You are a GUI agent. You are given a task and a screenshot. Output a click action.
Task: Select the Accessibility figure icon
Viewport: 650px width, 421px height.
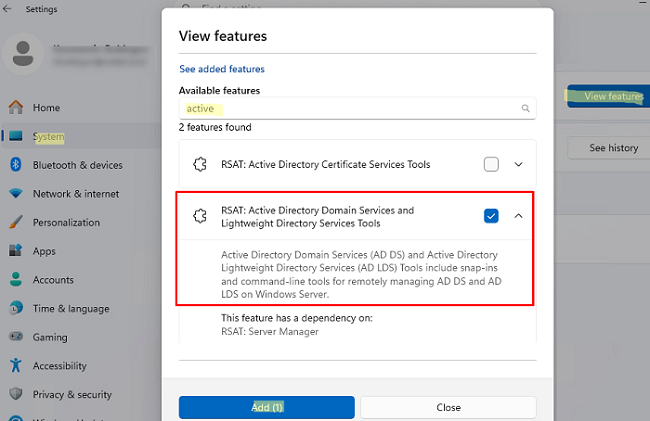click(16, 365)
